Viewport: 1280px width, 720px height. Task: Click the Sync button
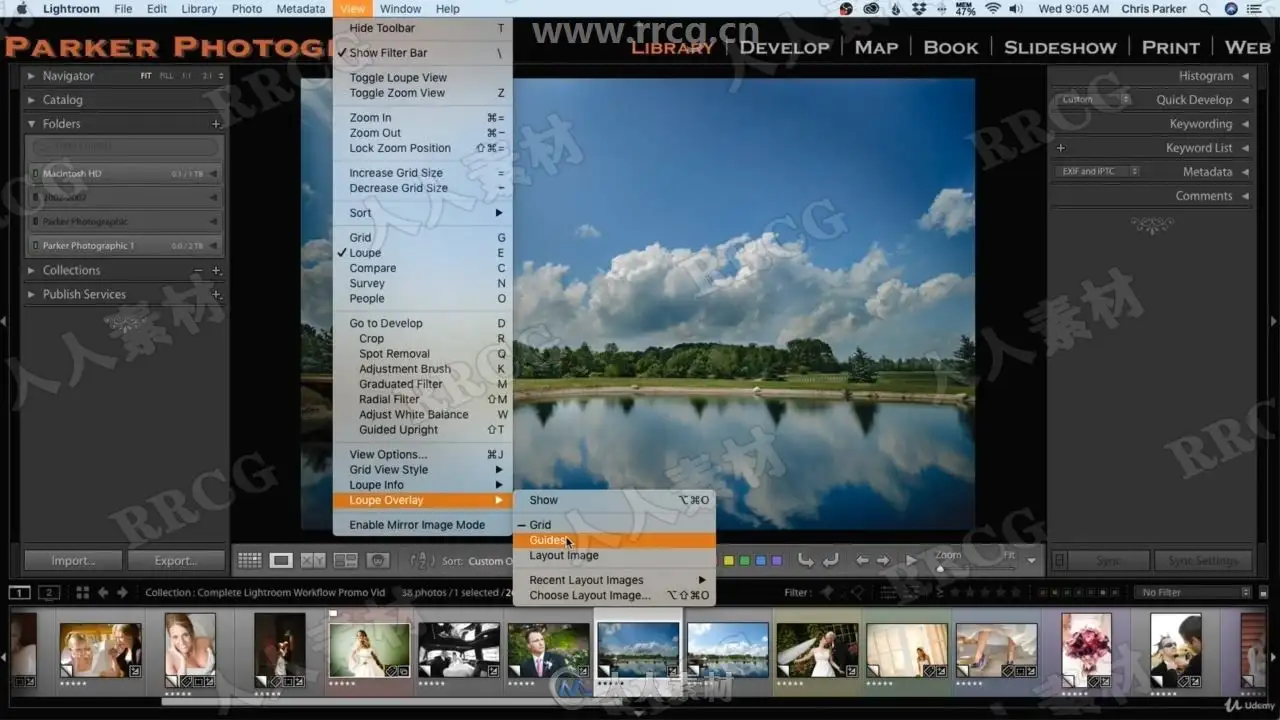(x=1108, y=561)
